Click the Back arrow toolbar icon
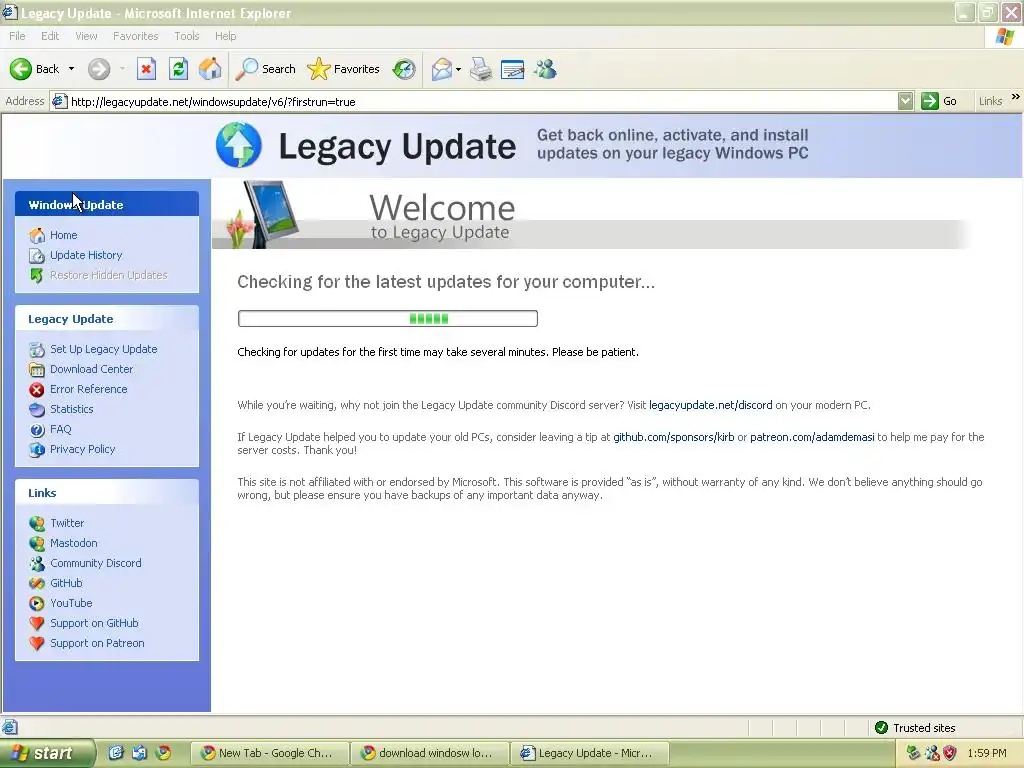The height and width of the screenshot is (768, 1024). [x=20, y=69]
